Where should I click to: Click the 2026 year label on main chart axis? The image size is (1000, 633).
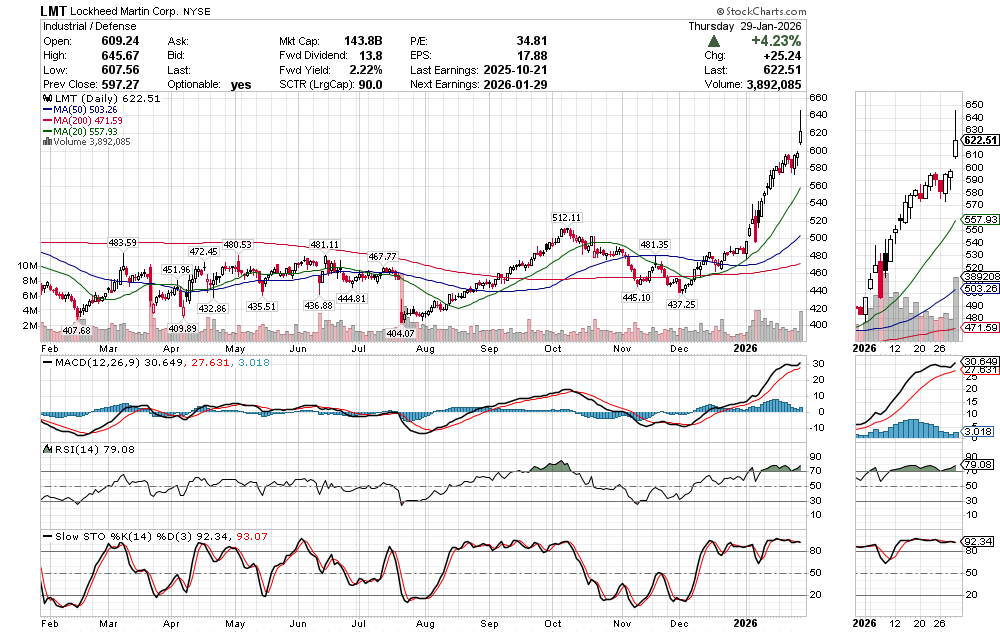(x=745, y=348)
